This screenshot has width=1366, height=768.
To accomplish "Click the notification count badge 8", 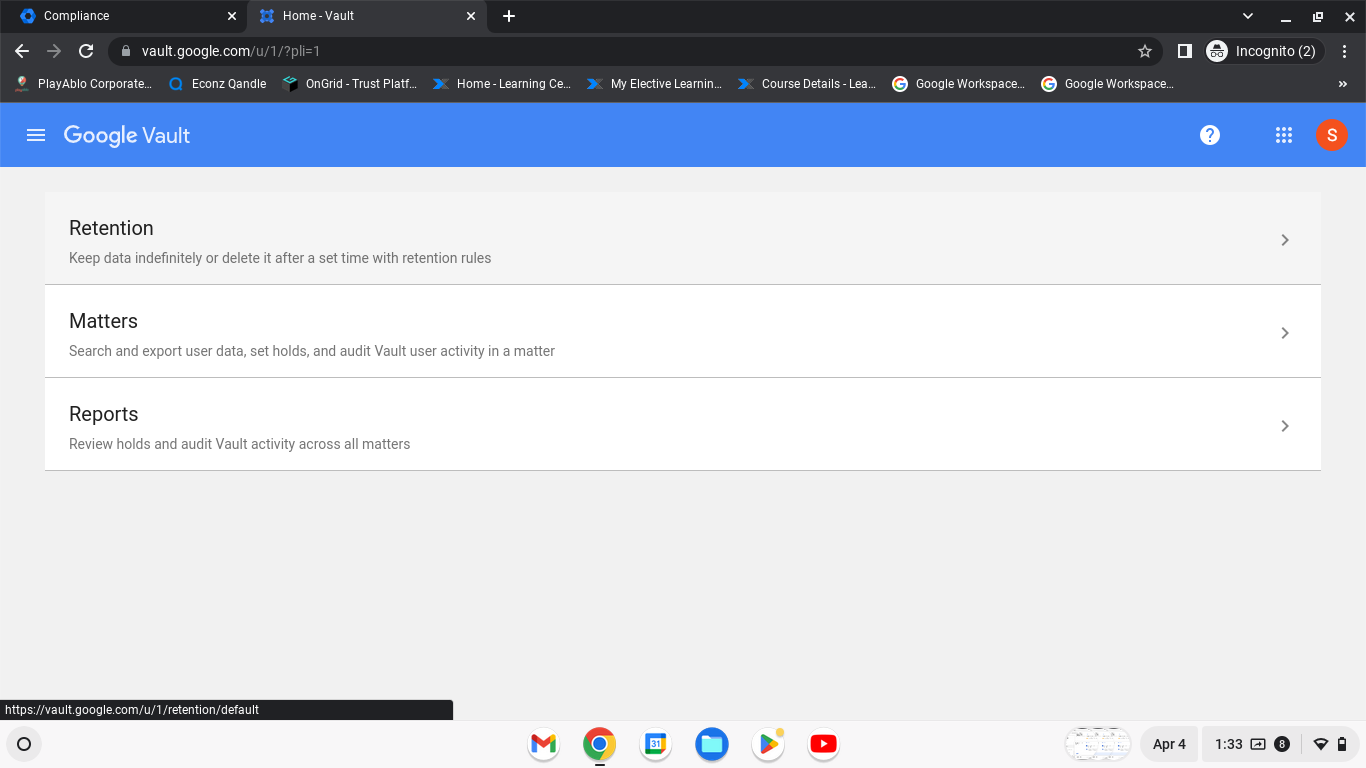I will (1282, 744).
